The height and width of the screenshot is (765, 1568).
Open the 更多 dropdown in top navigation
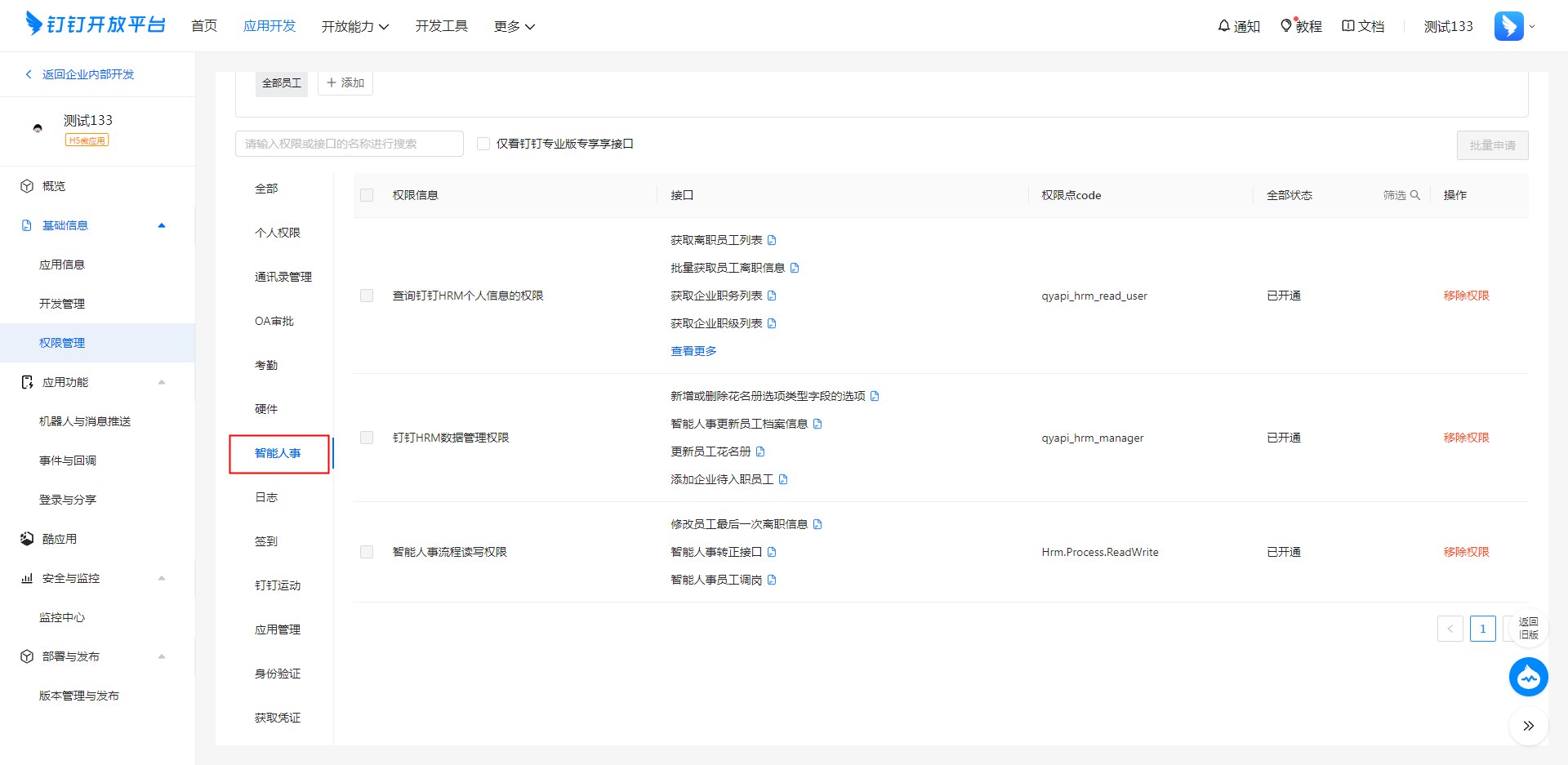click(x=514, y=26)
